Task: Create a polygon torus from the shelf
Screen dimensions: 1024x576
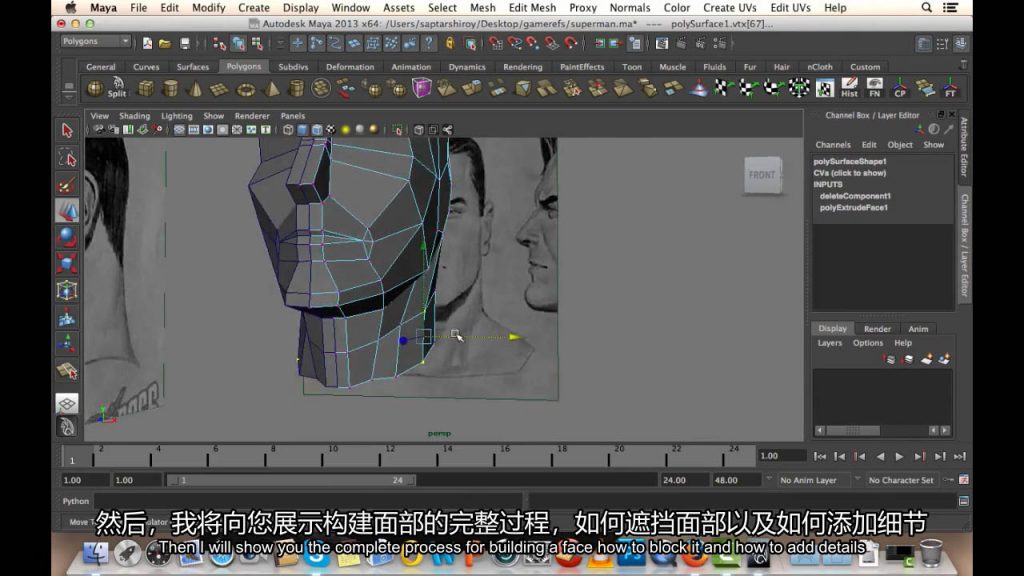Action: [x=246, y=89]
